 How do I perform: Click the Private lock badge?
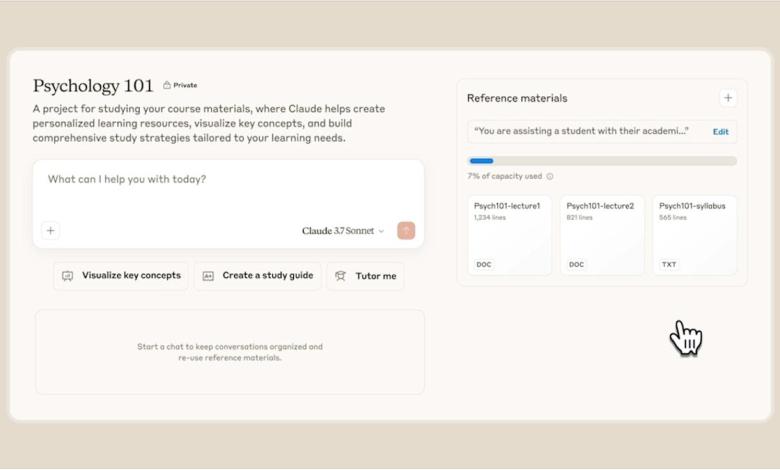180,86
